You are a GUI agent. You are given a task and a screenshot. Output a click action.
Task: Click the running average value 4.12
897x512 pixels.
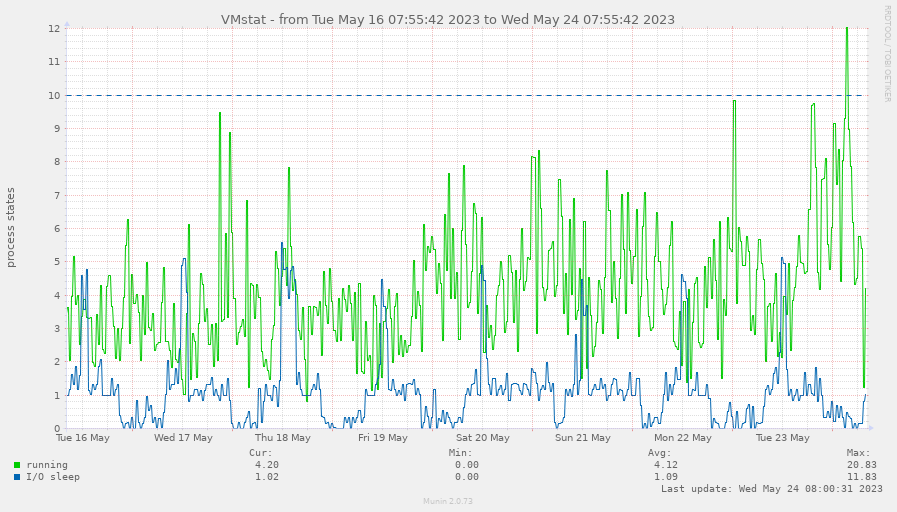pyautogui.click(x=666, y=465)
